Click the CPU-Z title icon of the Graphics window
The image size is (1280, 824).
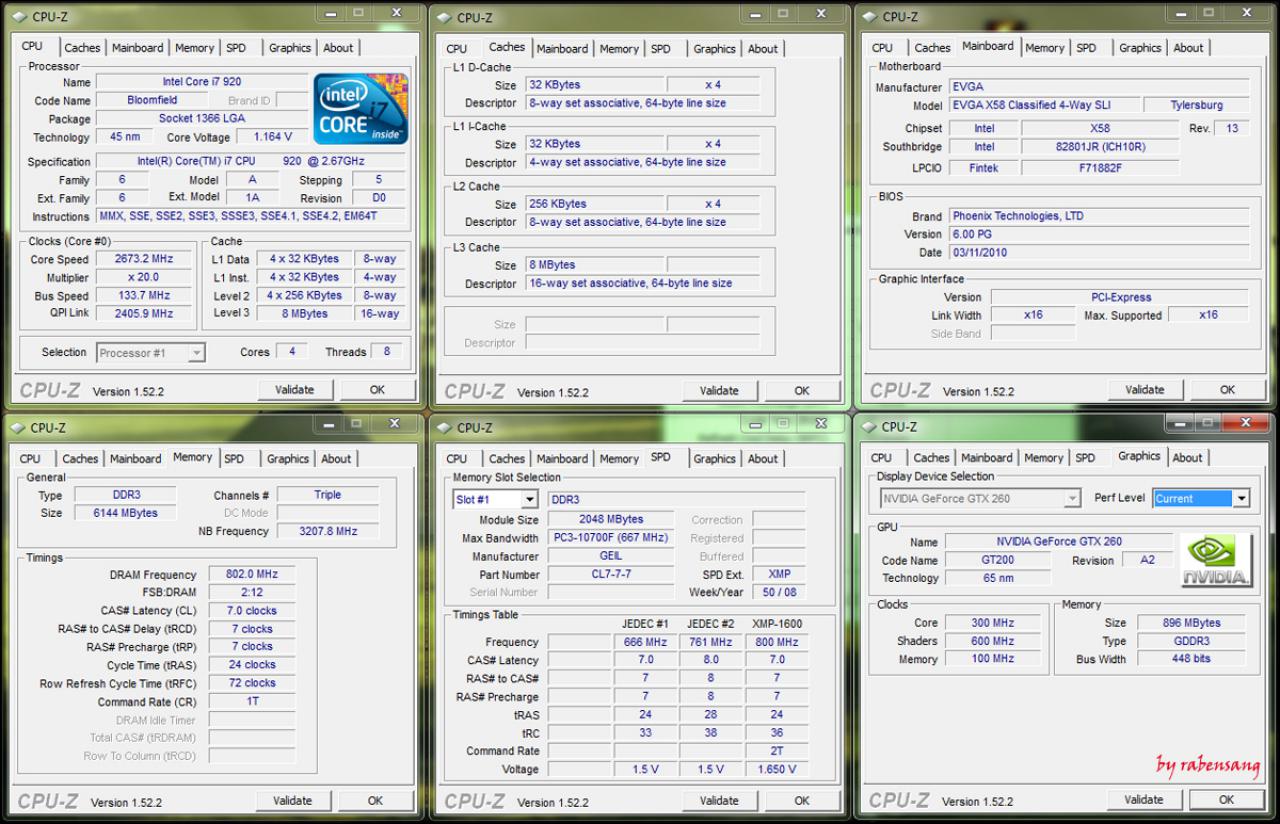point(868,427)
